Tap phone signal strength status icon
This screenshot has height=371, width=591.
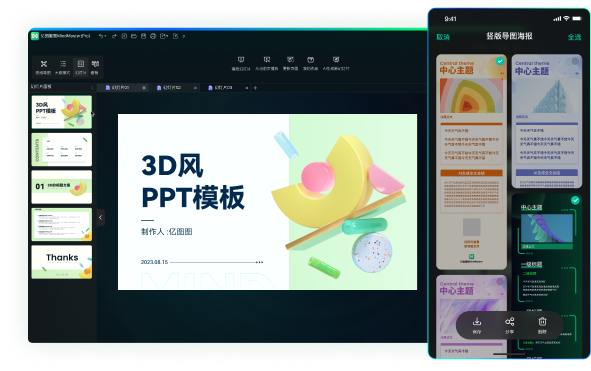(x=557, y=18)
